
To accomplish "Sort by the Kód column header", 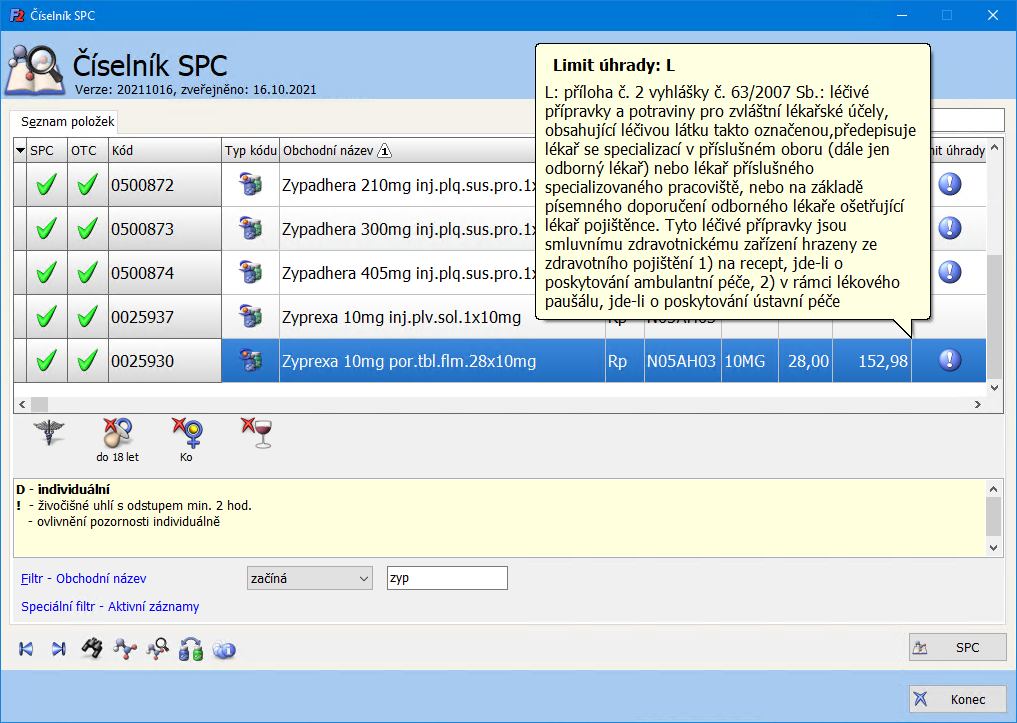I will pyautogui.click(x=165, y=150).
